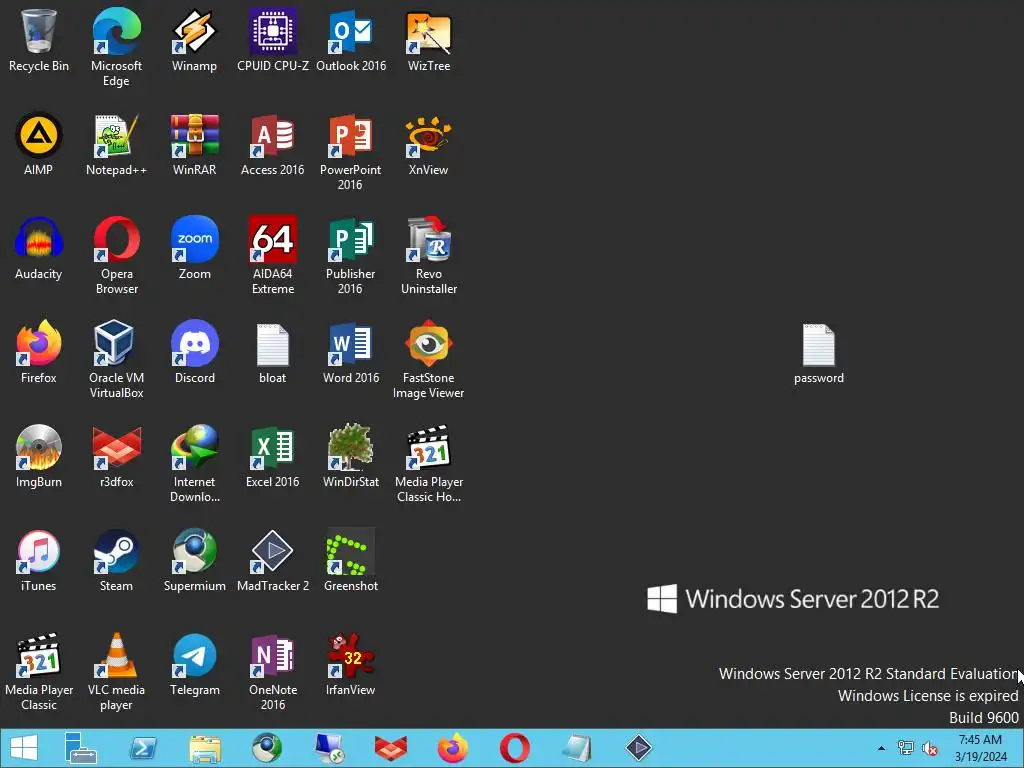The image size is (1024, 768).
Task: Click Supermium icon in taskbar
Action: (267, 748)
